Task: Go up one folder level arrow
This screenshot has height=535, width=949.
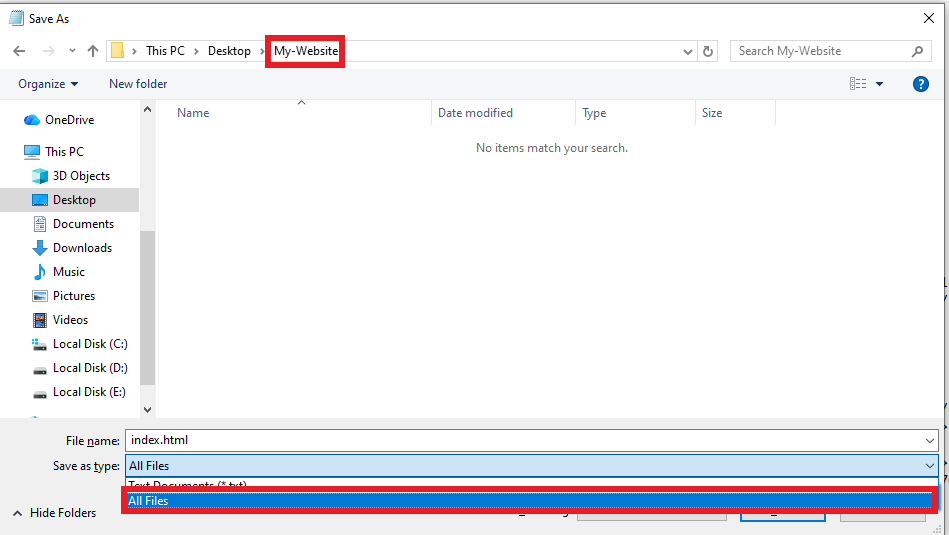Action: [x=93, y=51]
